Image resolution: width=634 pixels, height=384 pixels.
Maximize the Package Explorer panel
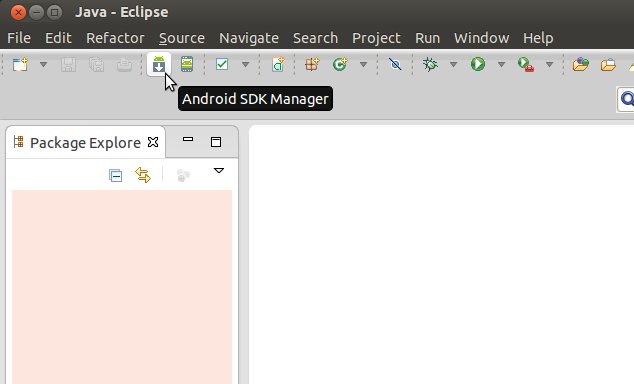[216, 142]
